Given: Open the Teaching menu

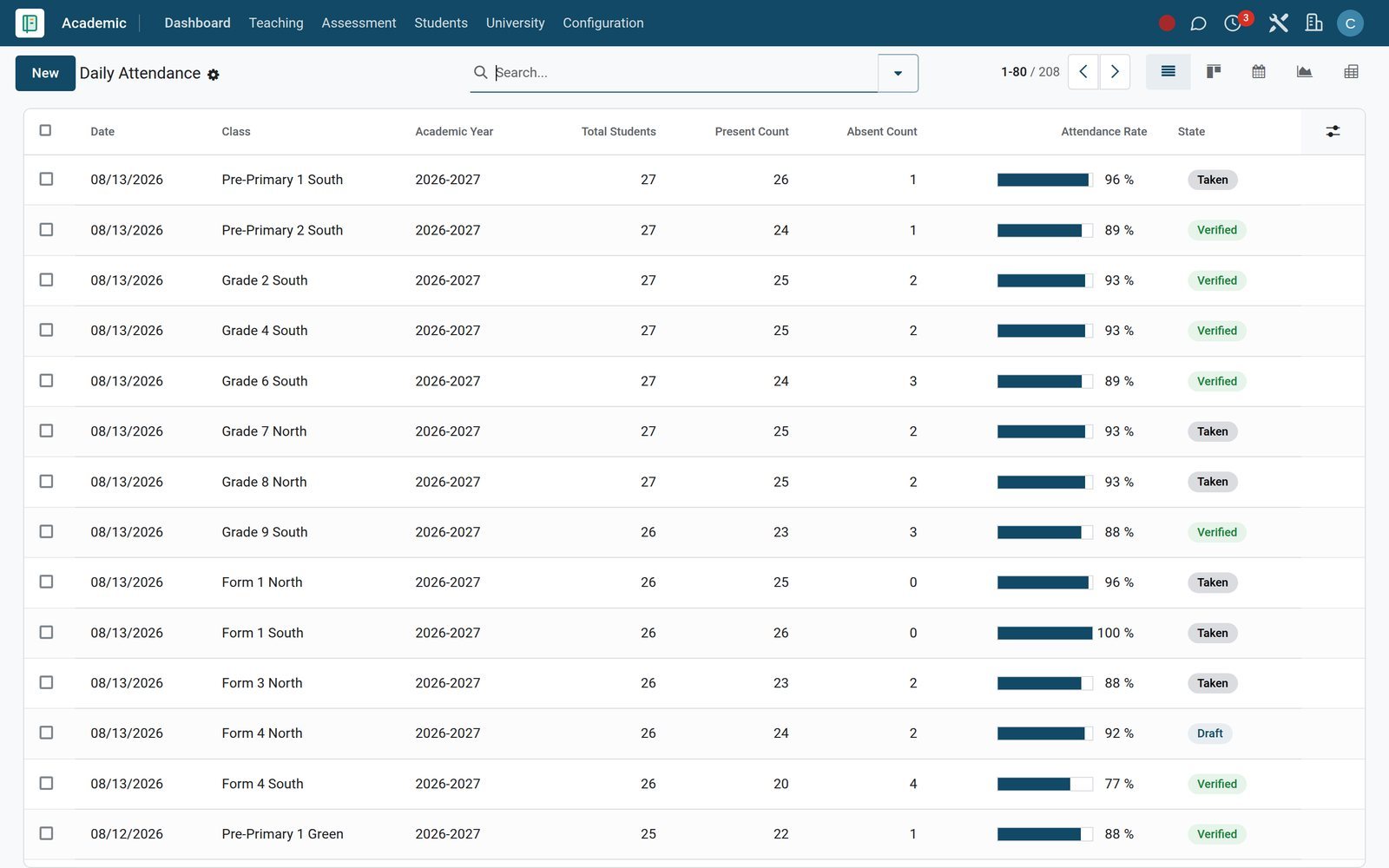Looking at the screenshot, I should coord(276,23).
